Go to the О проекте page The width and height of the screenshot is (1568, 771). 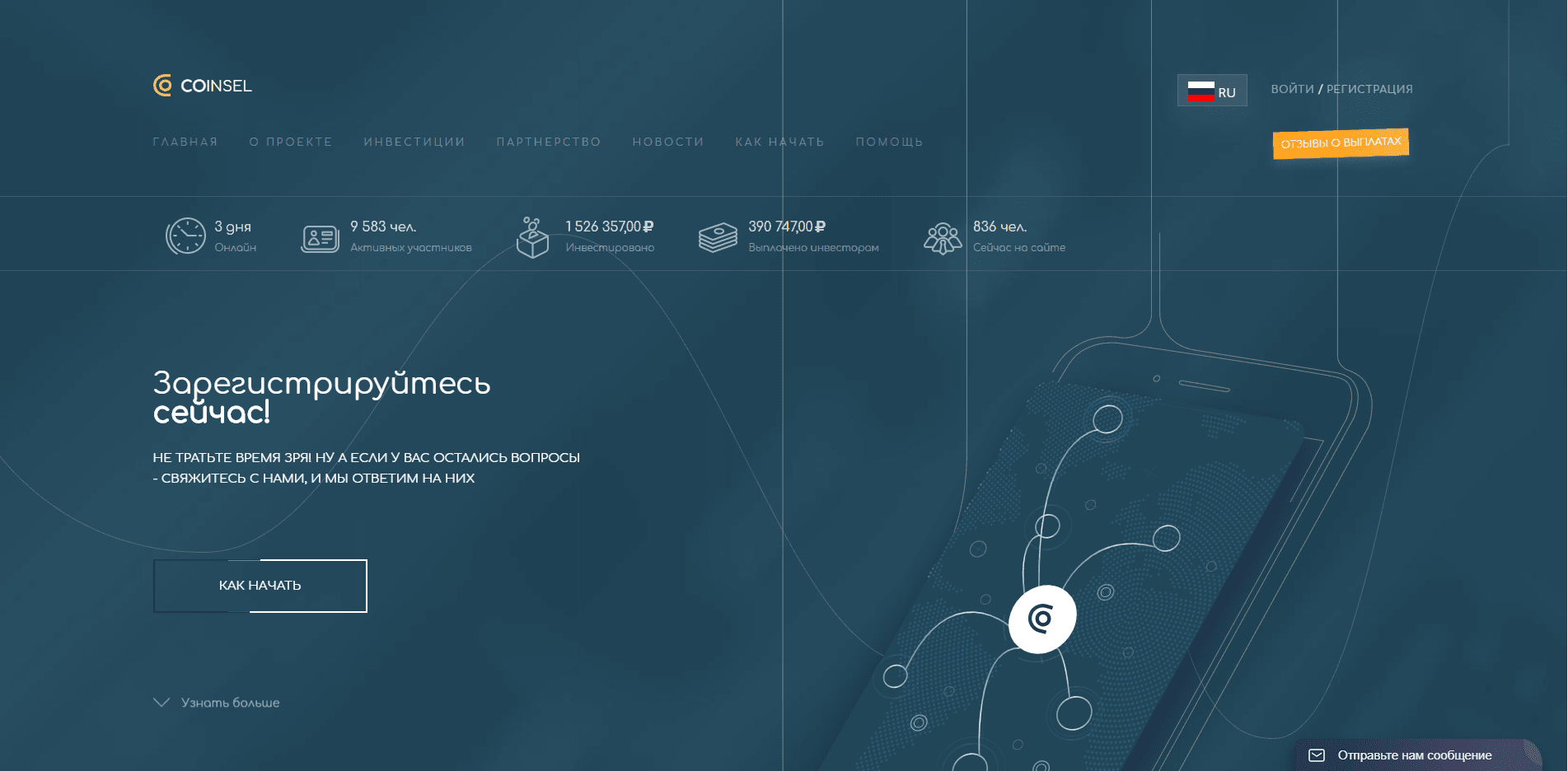pyautogui.click(x=291, y=142)
